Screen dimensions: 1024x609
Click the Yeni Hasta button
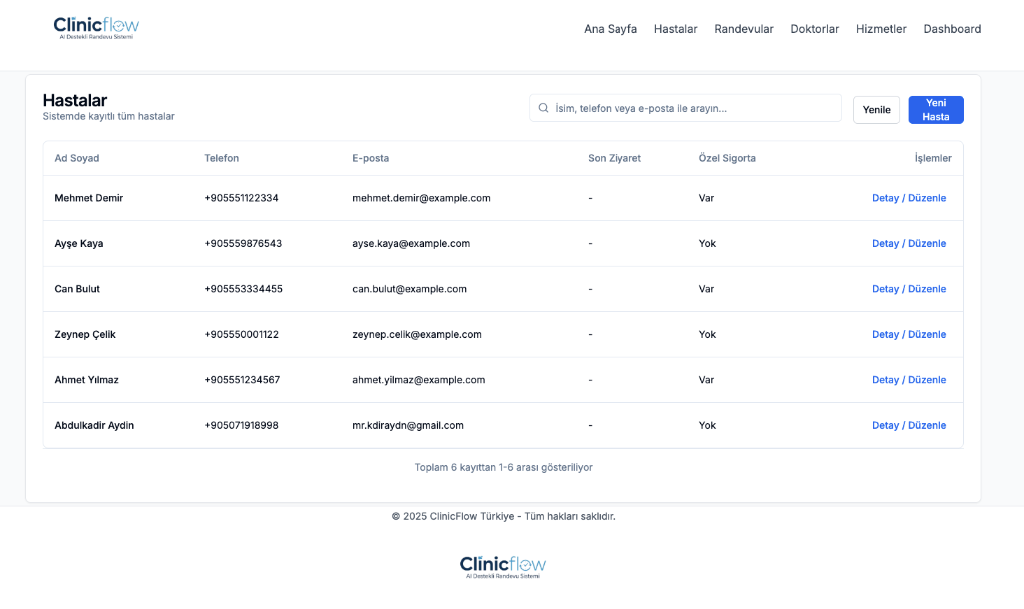pos(935,110)
